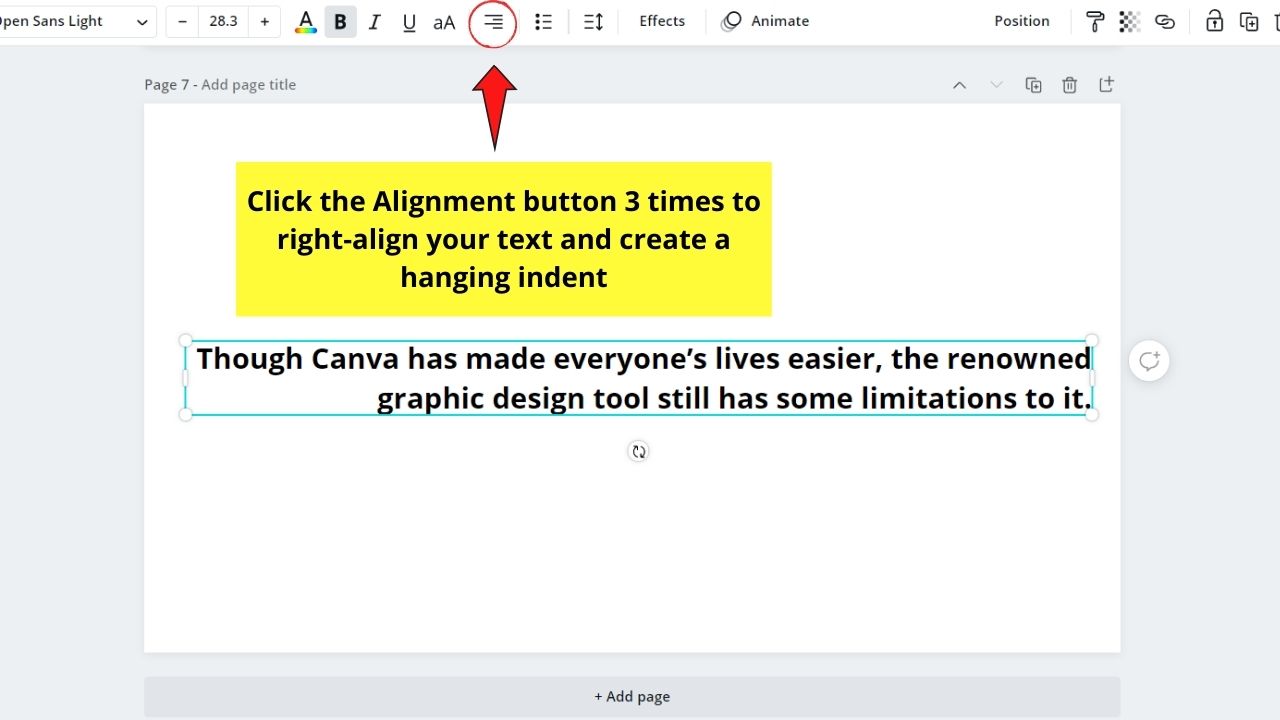
Task: Duplicate the selected element from toolbar
Action: 1249,22
